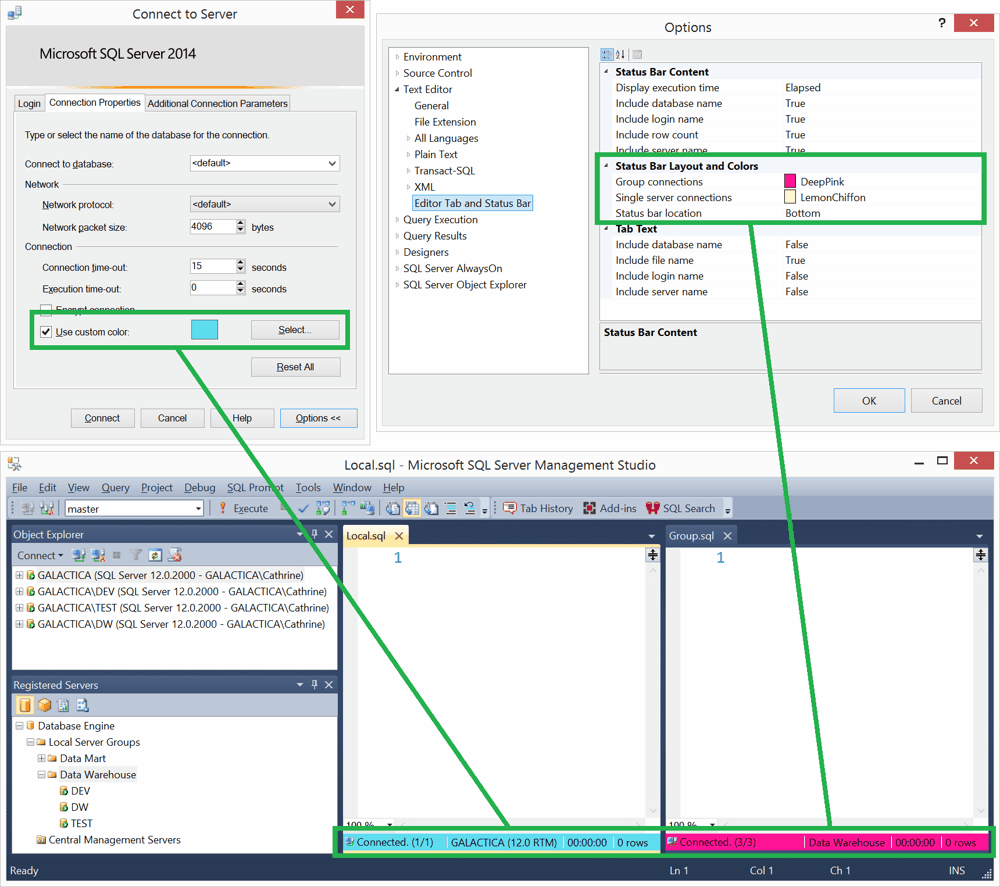Select the Database Engine icon in Registered Servers
This screenshot has width=1000, height=887.
pos(25,705)
